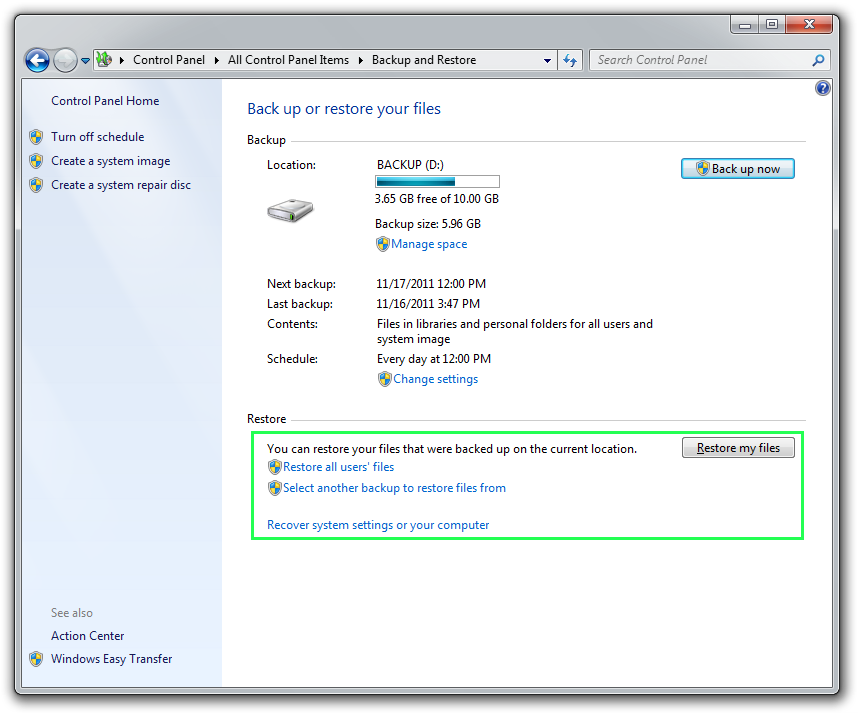This screenshot has width=858, height=713.
Task: Open the address bar dropdown arrow
Action: (x=547, y=60)
